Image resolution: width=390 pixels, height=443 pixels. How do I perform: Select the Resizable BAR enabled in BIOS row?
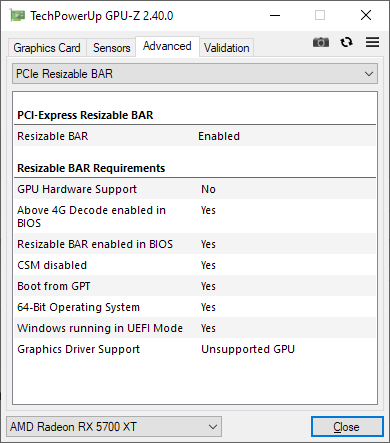click(195, 244)
